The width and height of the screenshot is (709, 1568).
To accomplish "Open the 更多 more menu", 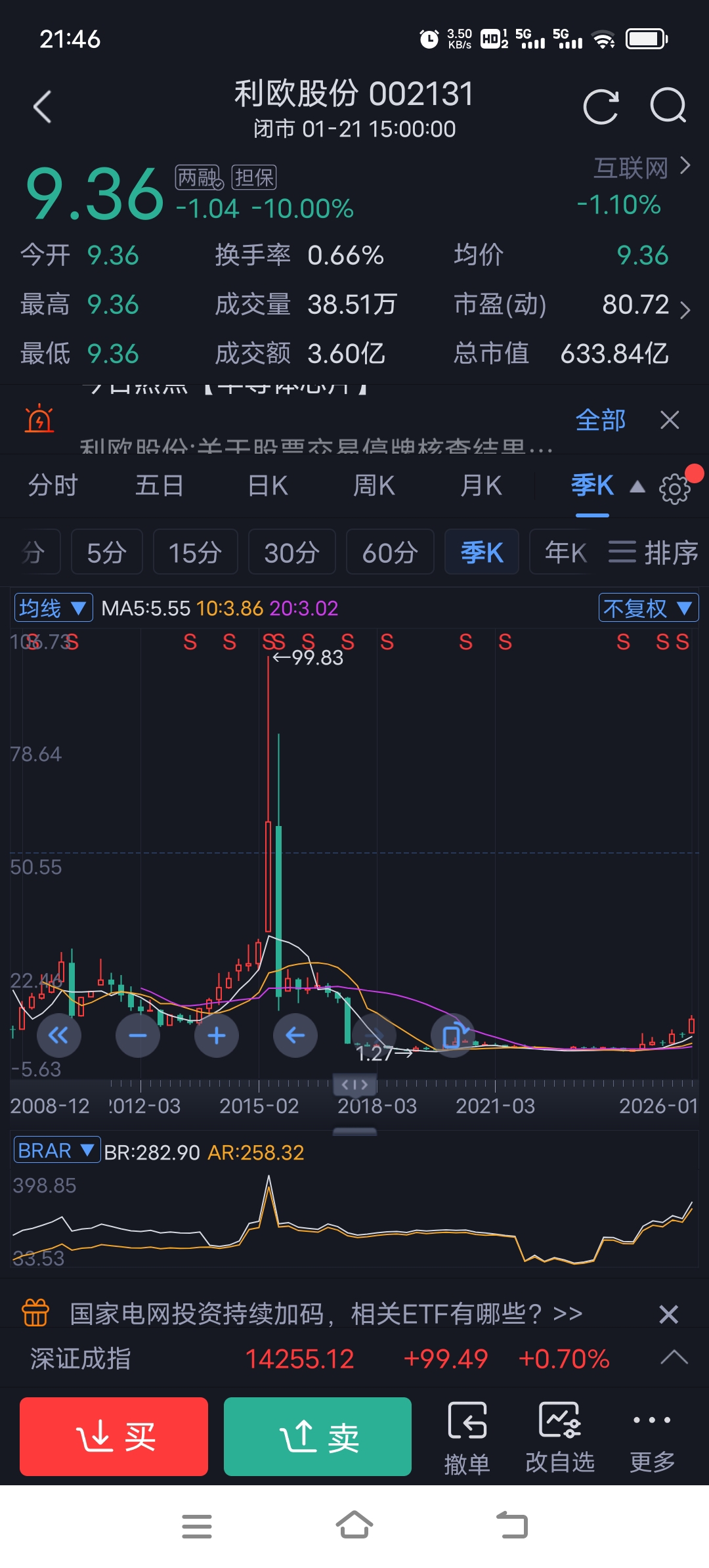I will [652, 1438].
